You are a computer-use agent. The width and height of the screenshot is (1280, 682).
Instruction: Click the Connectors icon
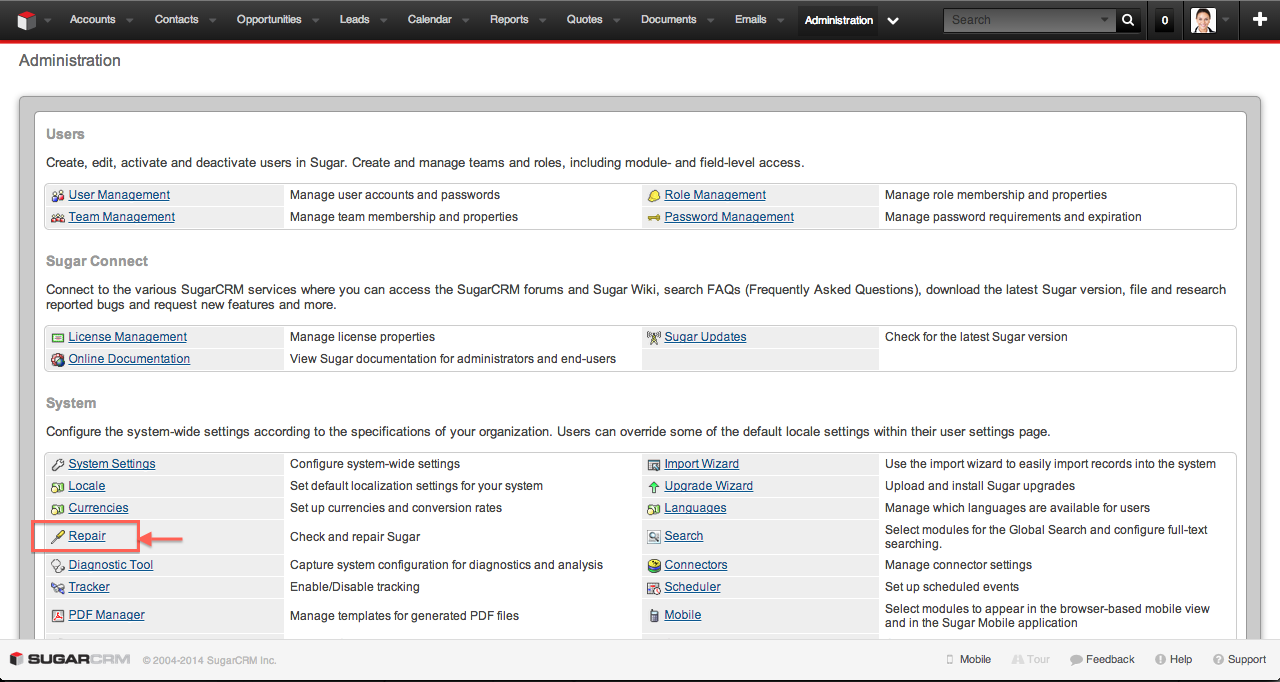pos(654,565)
